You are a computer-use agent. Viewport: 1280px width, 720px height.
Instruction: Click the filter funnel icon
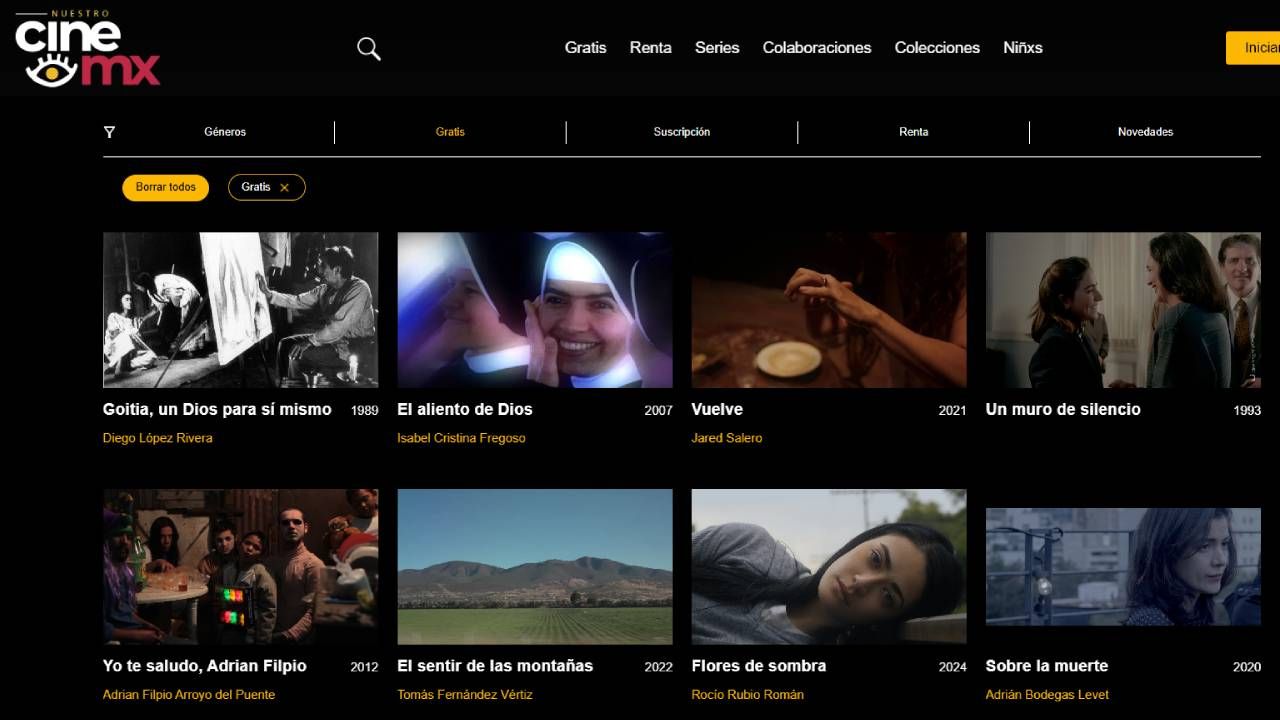click(x=109, y=132)
